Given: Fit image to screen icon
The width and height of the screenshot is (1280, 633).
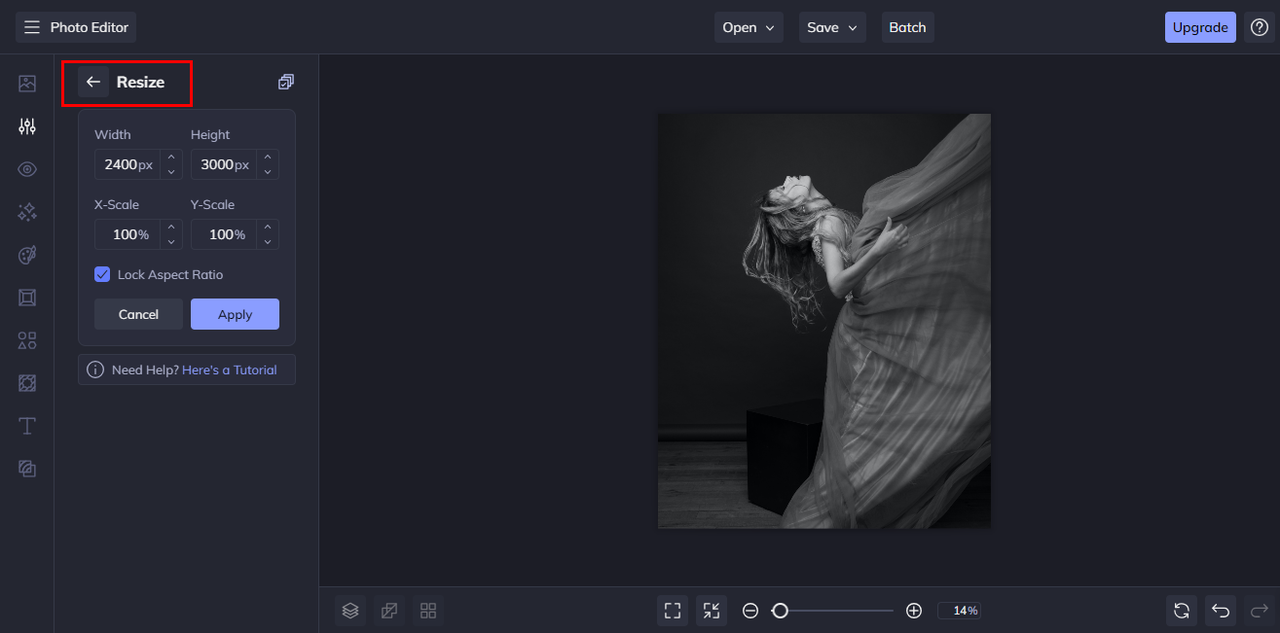Looking at the screenshot, I should click(x=673, y=610).
